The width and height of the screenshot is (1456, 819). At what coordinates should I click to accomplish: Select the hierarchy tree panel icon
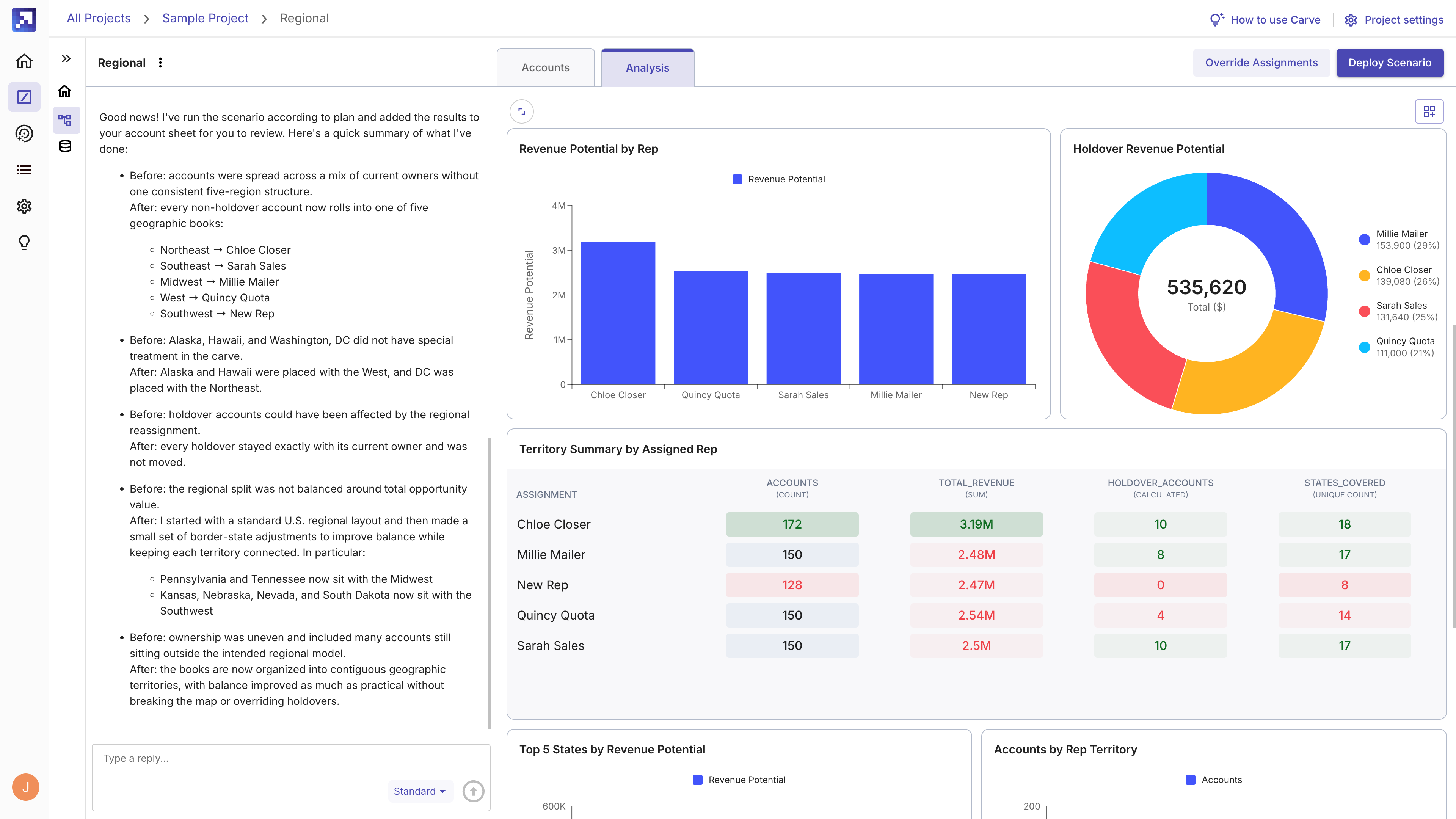pyautogui.click(x=65, y=119)
